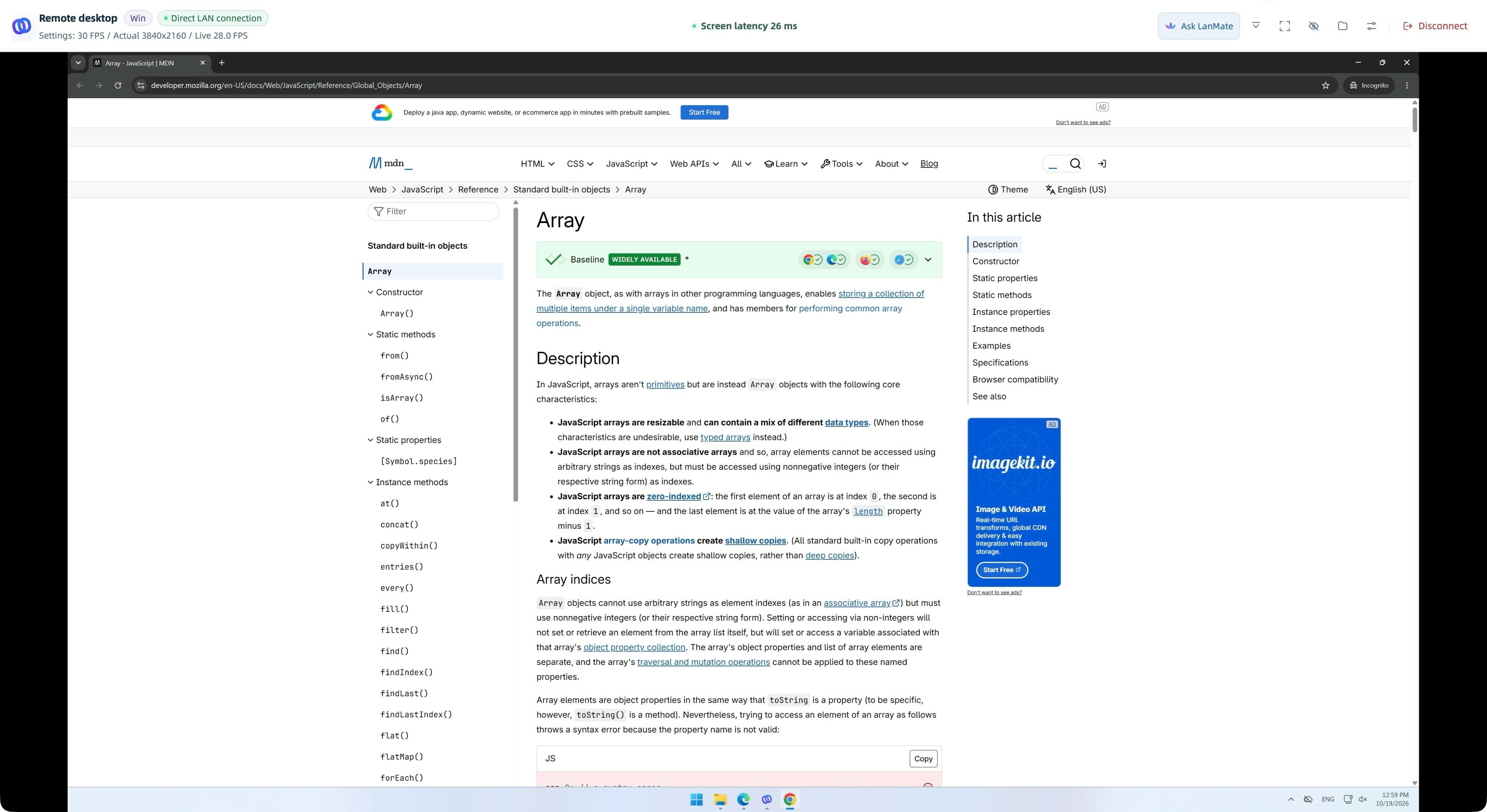The width and height of the screenshot is (1487, 812).
Task: Open the Windows Start menu
Action: pyautogui.click(x=696, y=799)
